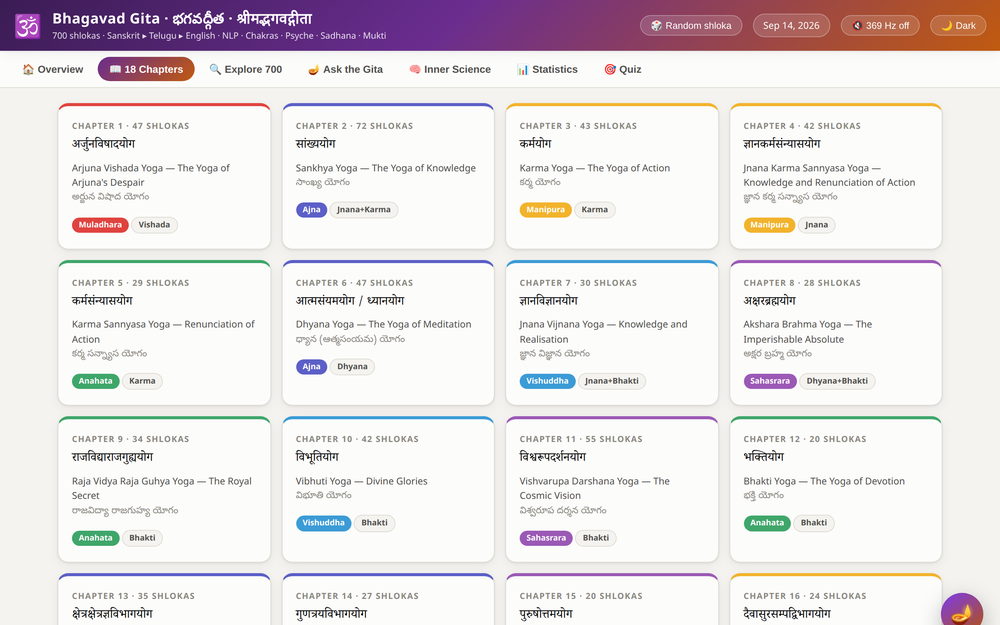Open the Quiz tab

[x=622, y=69]
